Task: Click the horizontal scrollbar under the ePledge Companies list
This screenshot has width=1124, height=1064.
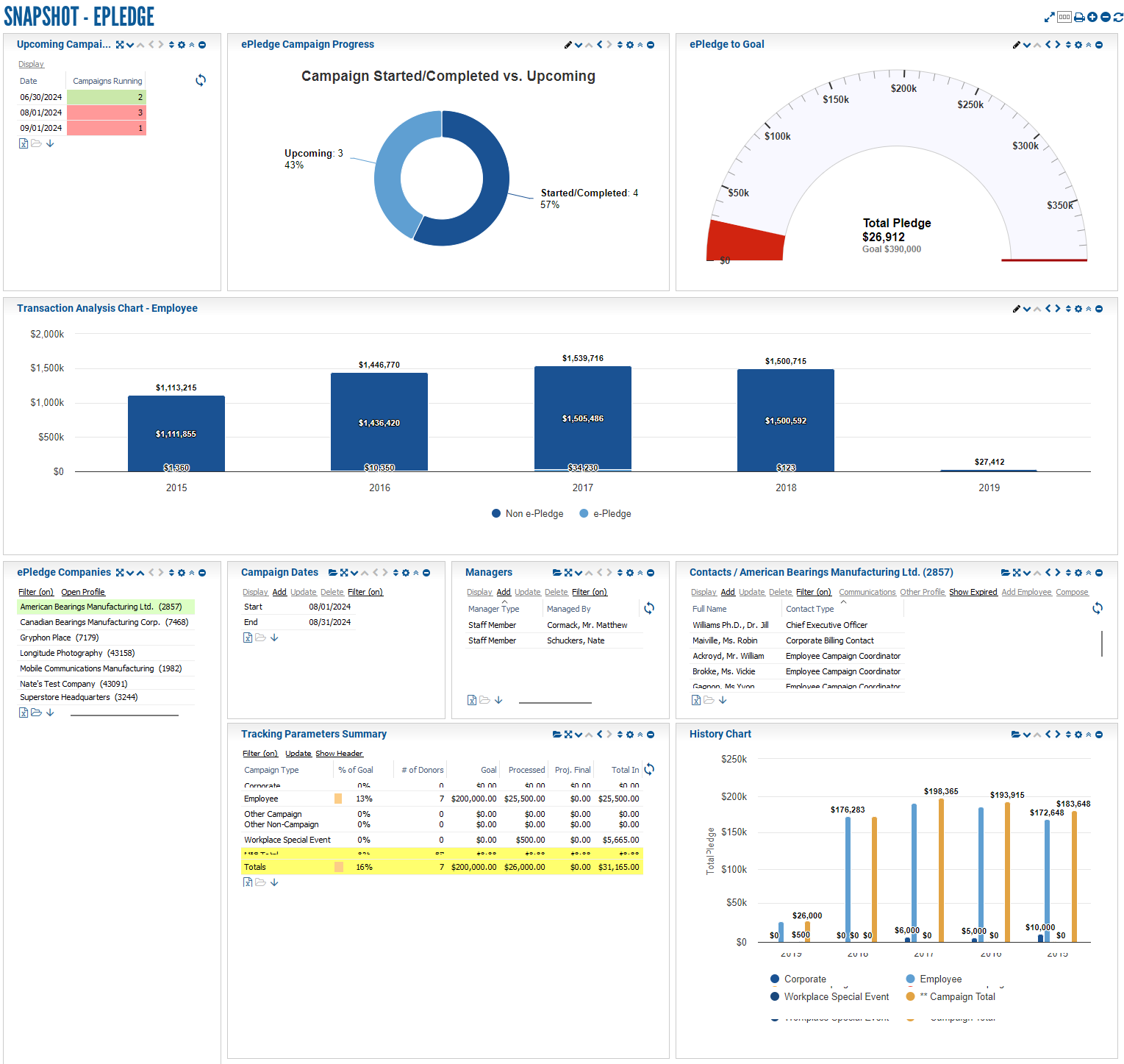Action: point(124,715)
